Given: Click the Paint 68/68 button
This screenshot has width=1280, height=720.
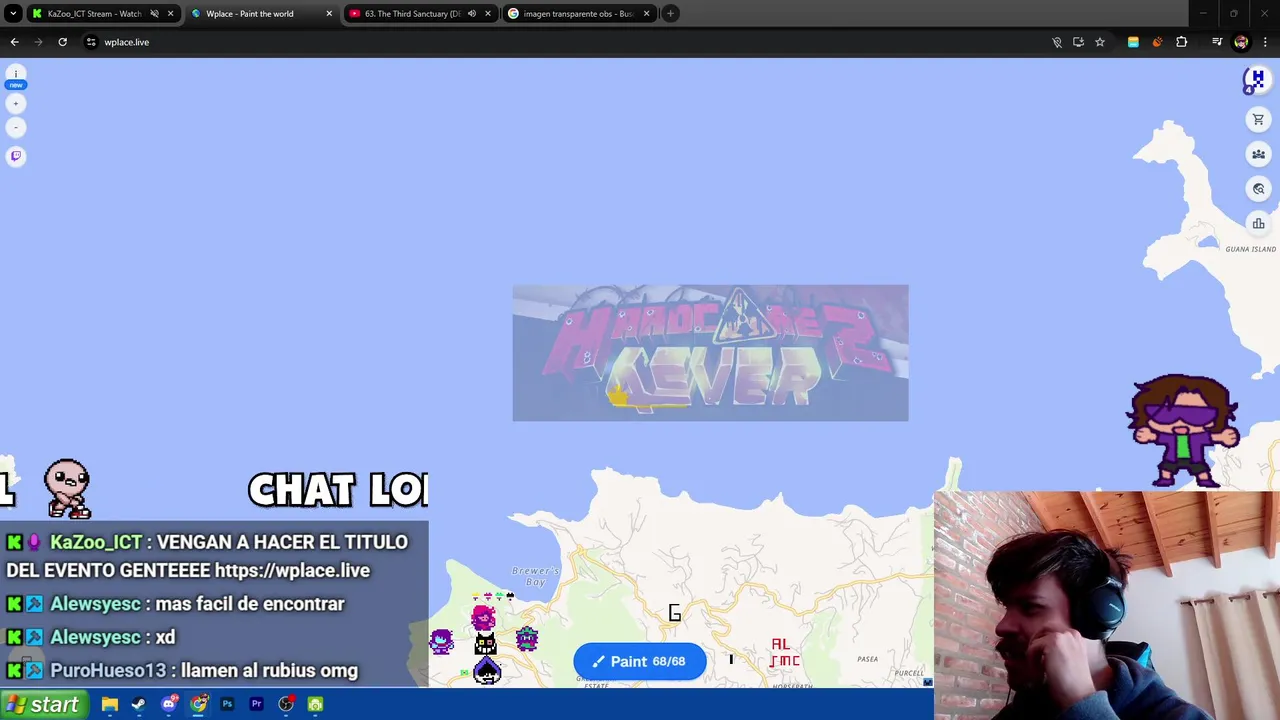Looking at the screenshot, I should pos(639,661).
